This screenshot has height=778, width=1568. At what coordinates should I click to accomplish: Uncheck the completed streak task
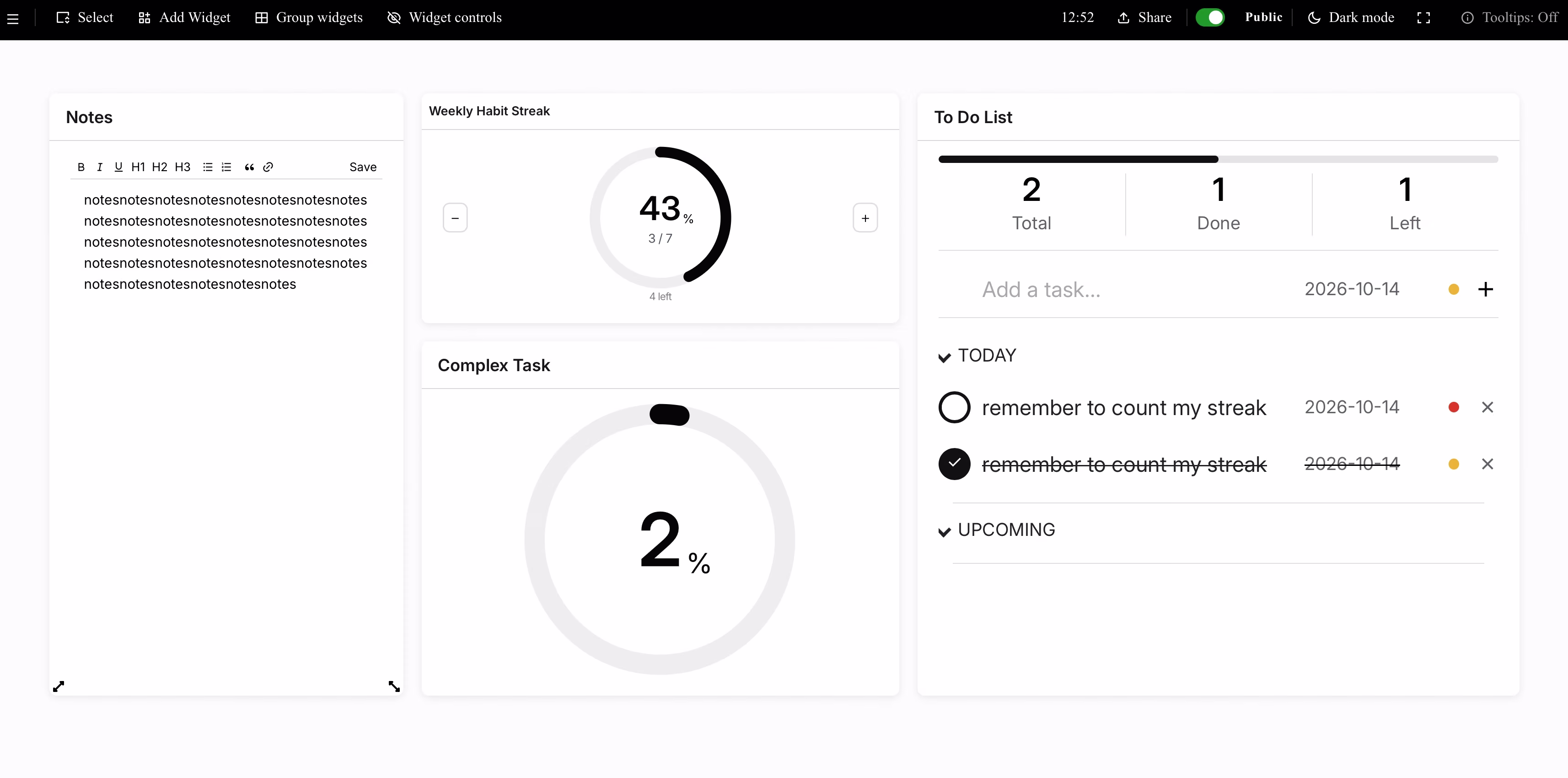pyautogui.click(x=954, y=464)
